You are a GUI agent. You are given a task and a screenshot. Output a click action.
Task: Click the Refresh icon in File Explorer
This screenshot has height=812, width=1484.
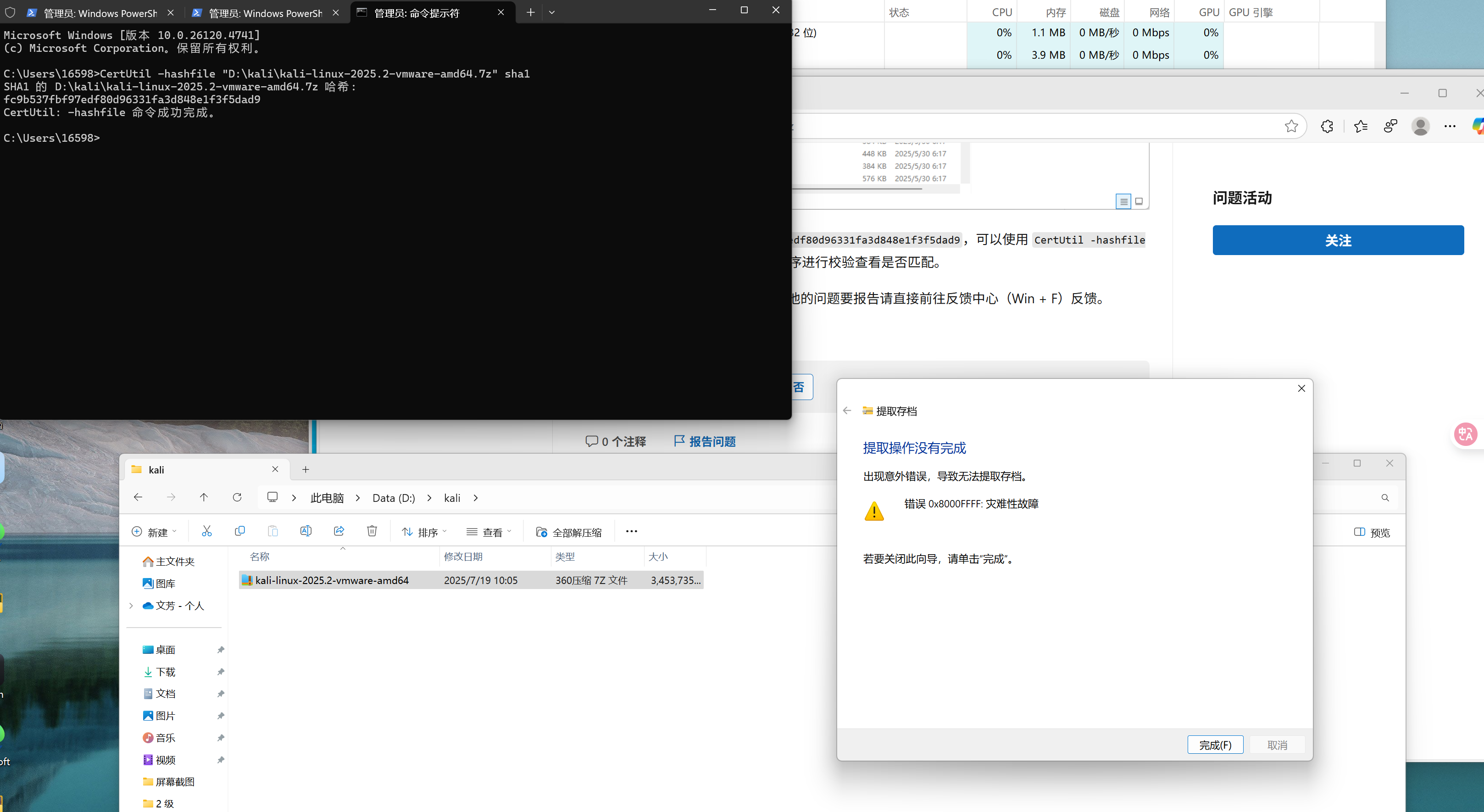click(237, 497)
